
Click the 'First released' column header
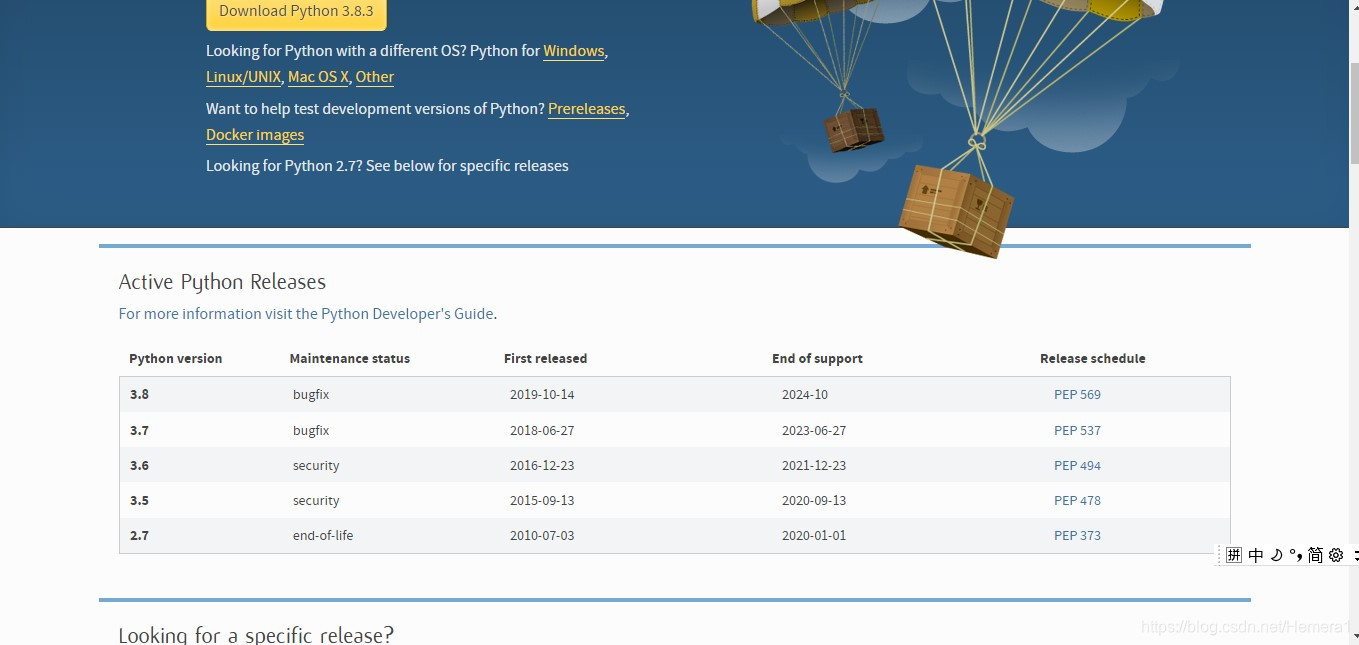tap(545, 359)
